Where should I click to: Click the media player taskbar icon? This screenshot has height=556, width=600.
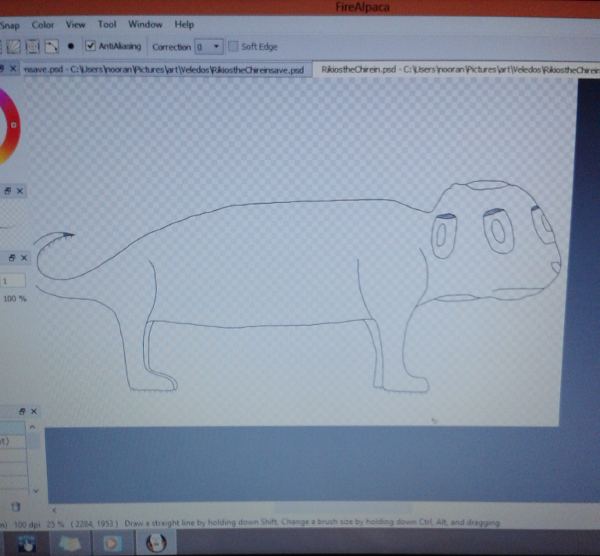[x=112, y=543]
